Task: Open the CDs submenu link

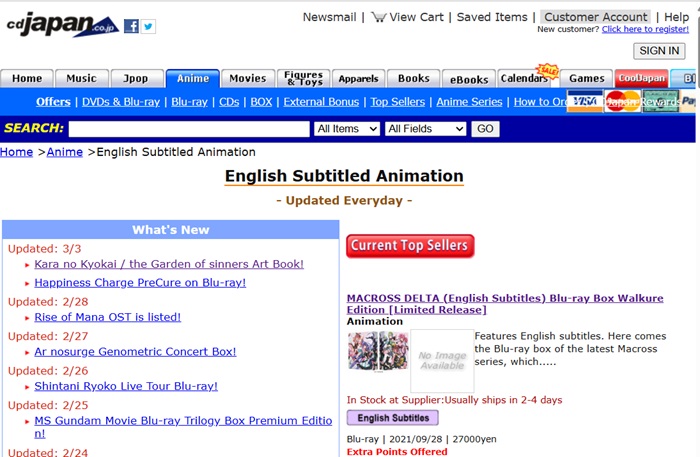Action: [229, 102]
